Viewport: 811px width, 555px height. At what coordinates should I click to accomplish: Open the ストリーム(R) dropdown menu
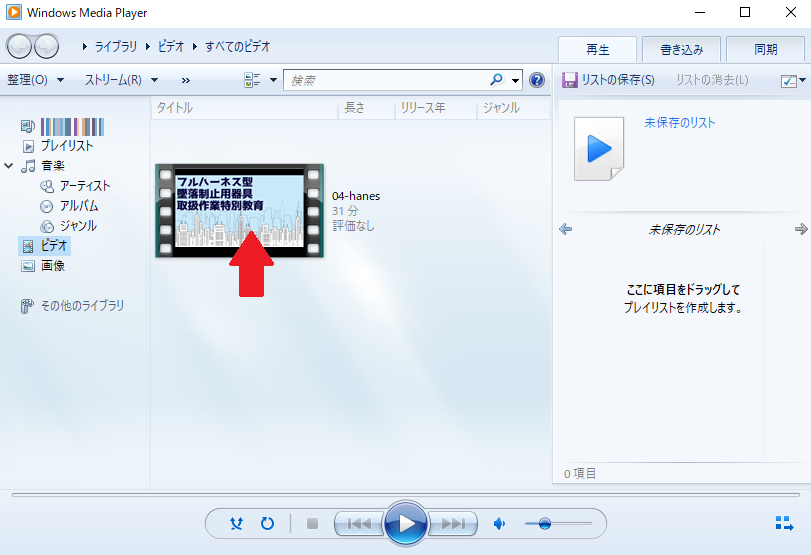pos(121,80)
